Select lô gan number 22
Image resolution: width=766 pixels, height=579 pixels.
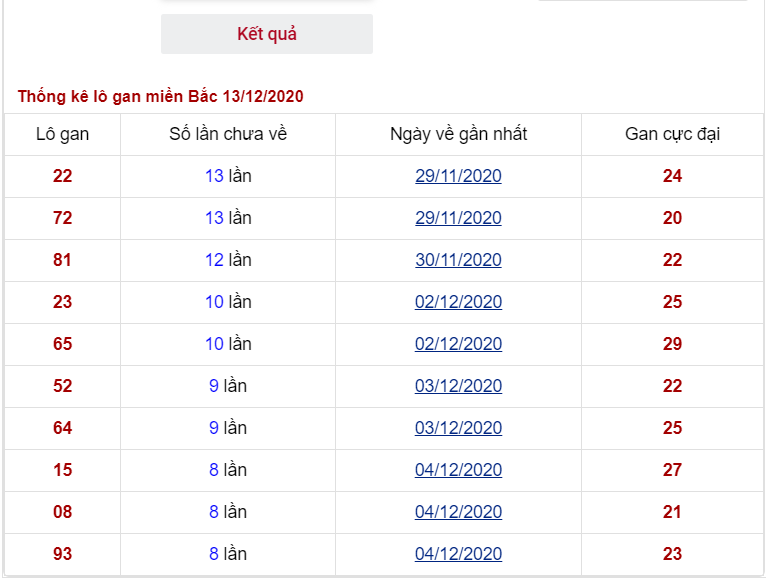pos(63,176)
